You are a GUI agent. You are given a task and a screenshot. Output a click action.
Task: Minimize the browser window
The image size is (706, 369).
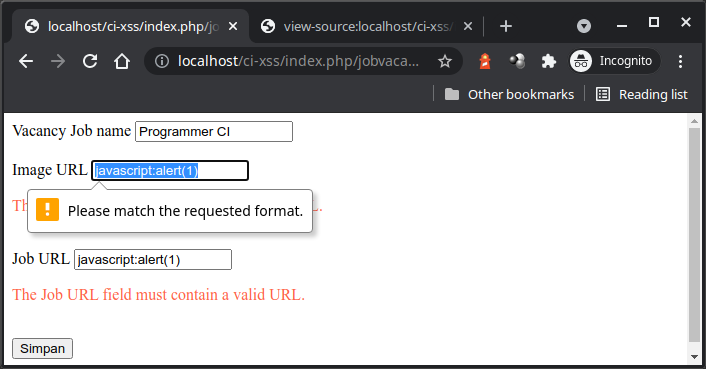pyautogui.click(x=622, y=26)
